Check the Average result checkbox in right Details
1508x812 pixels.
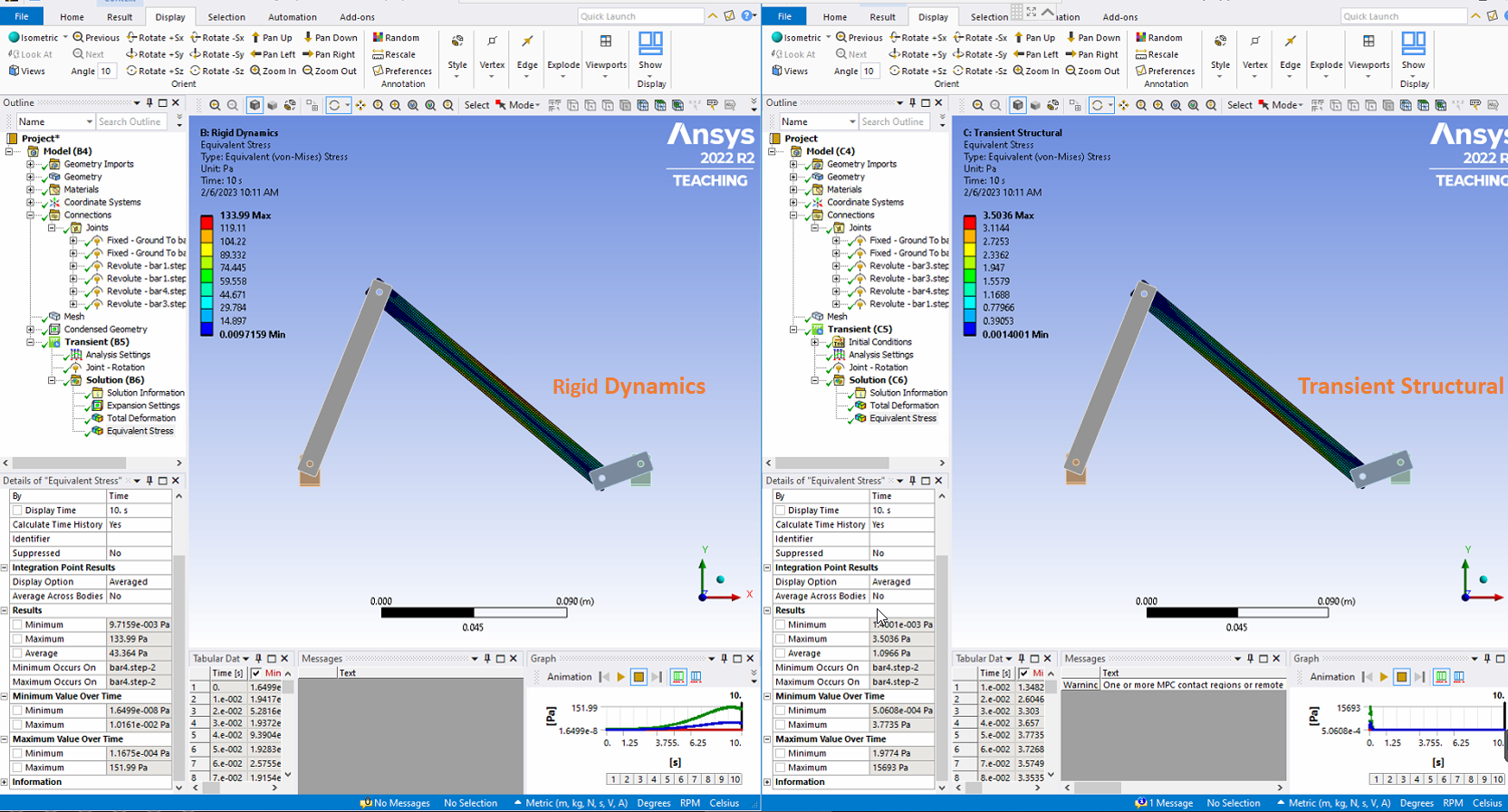coord(781,654)
